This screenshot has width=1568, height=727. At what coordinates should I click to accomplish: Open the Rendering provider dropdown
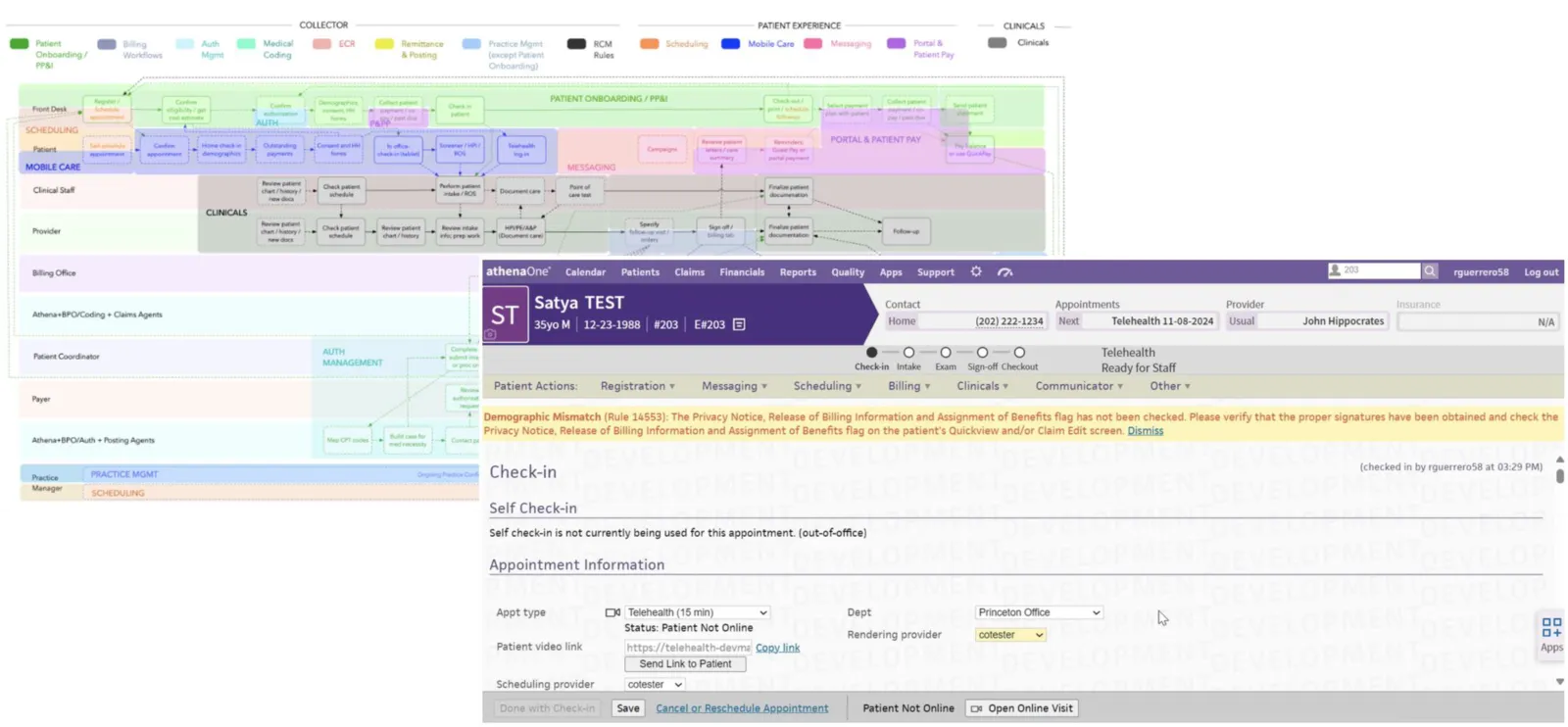(x=1011, y=635)
